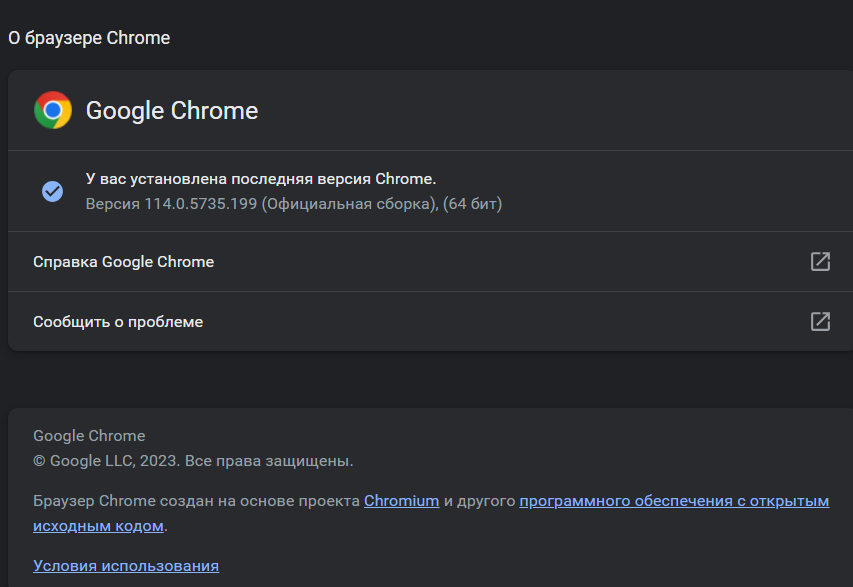Viewport: 853px width, 587px height.
Task: Click the words и другого between links
Action: point(479,501)
